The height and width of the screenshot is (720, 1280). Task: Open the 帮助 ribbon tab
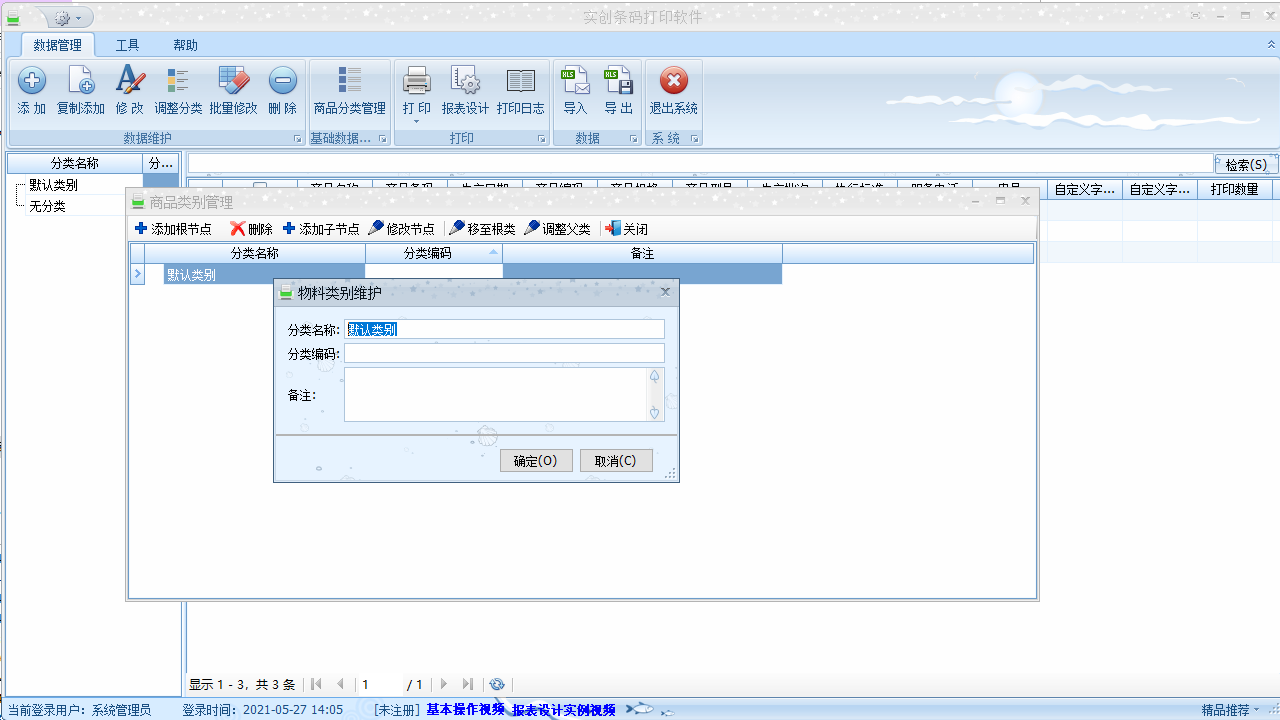point(185,45)
